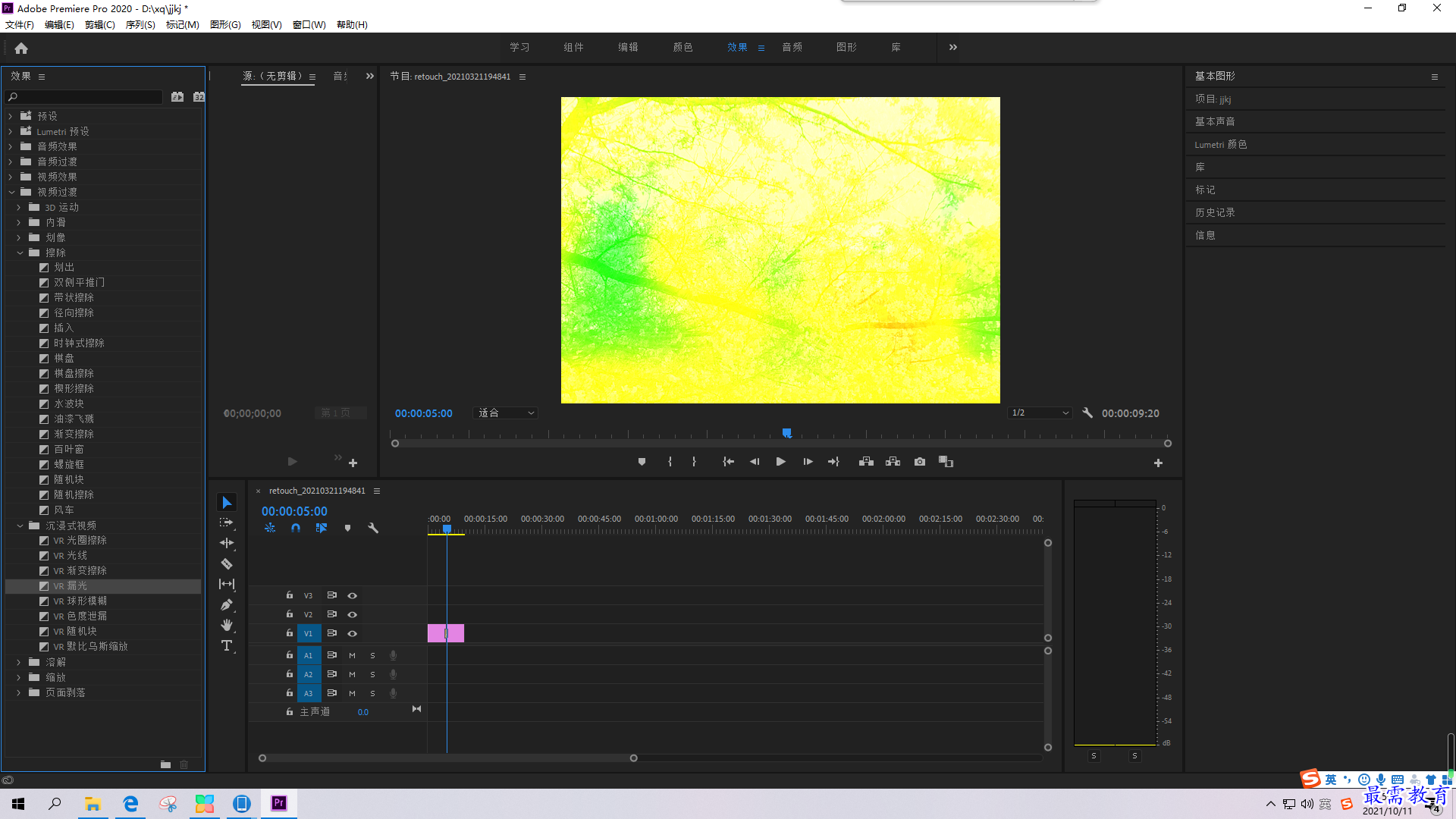This screenshot has width=1456, height=819.
Task: Open the Lumetri 颜色 panel
Action: point(1221,144)
